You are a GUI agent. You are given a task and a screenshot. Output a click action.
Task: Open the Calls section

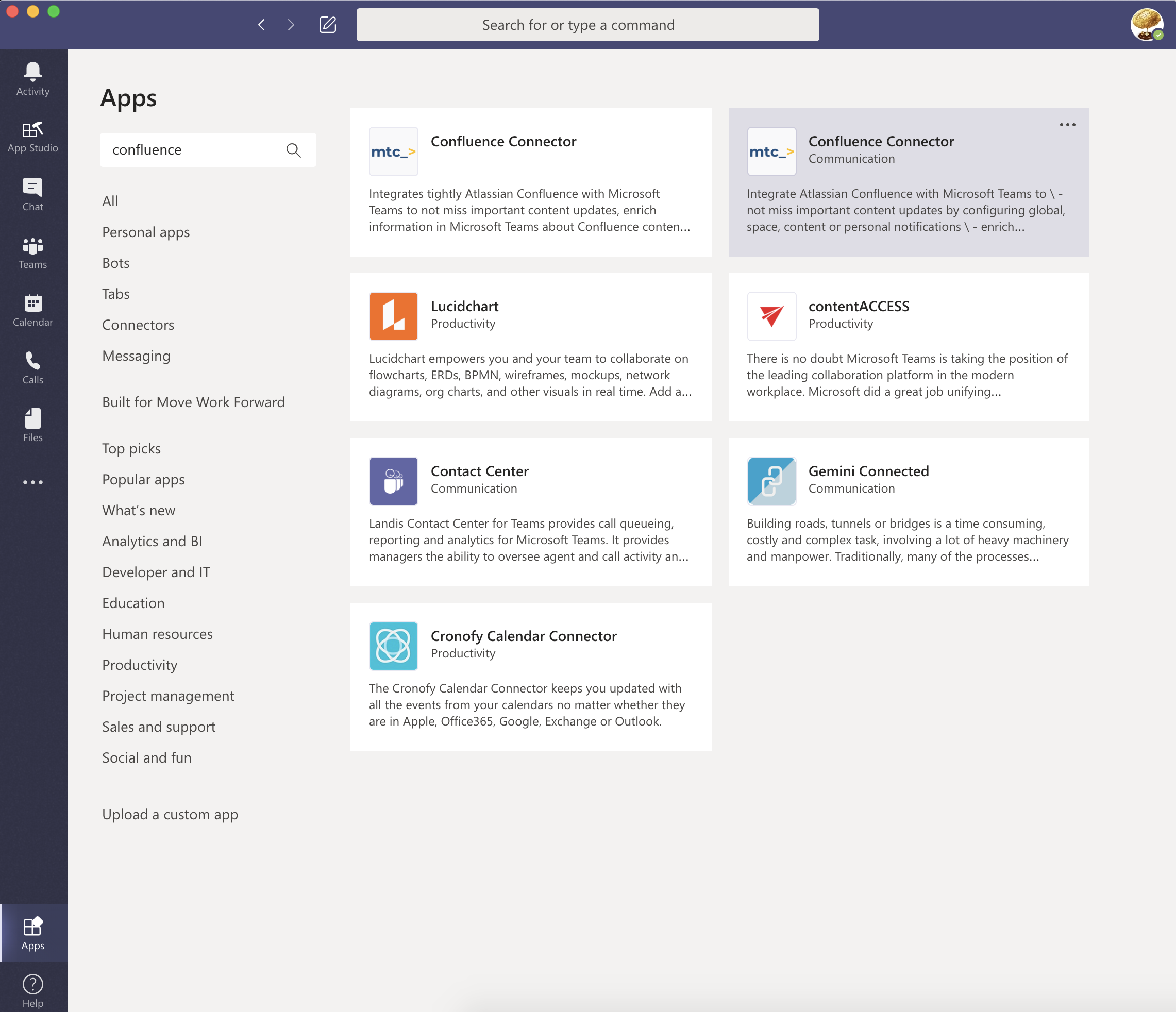pos(32,368)
